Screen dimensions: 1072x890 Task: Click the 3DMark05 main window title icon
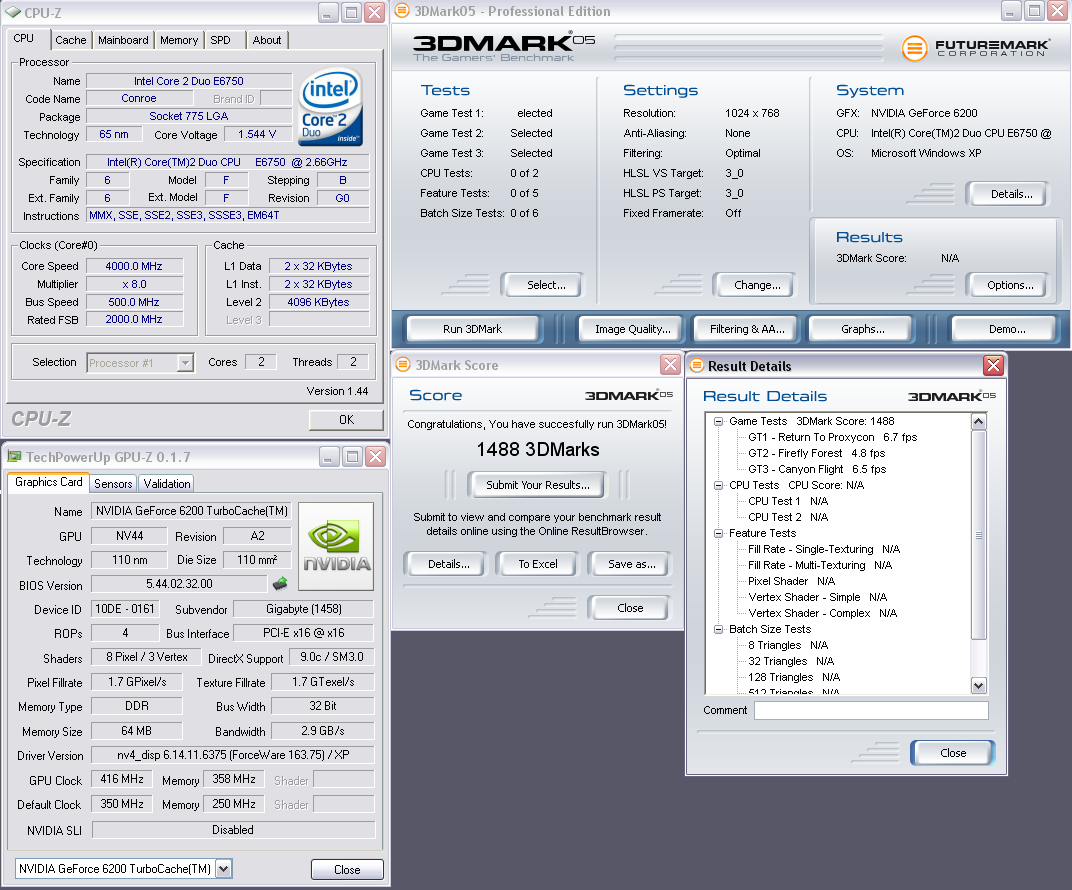402,11
